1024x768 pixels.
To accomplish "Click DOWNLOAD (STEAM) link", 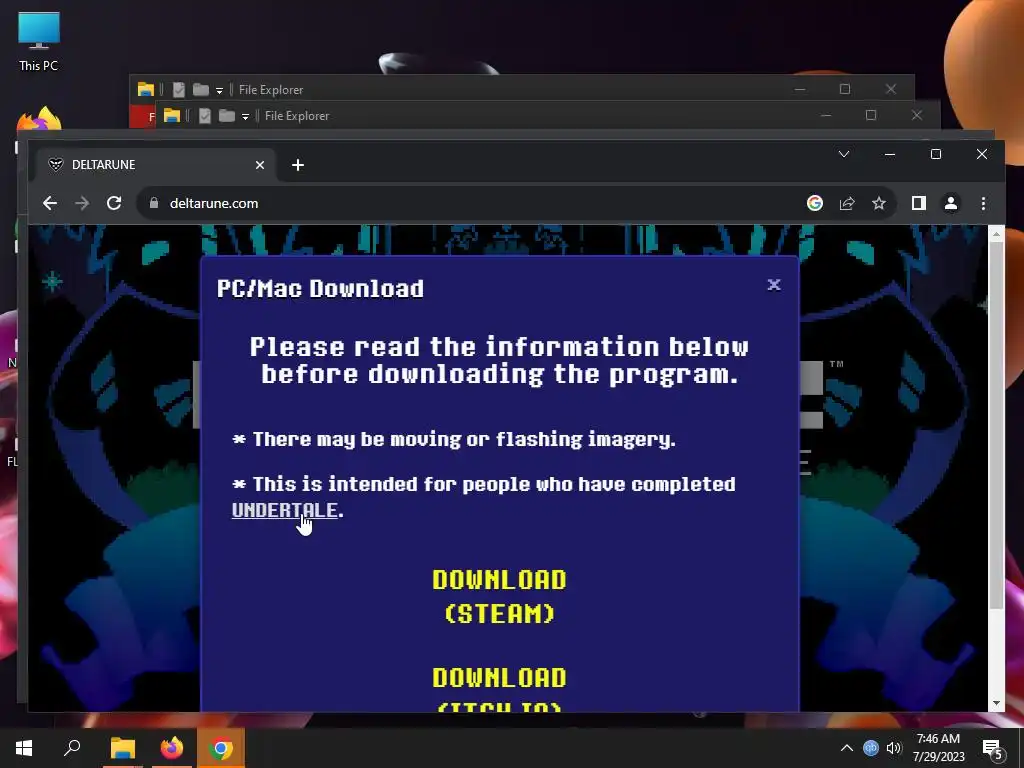I will click(x=500, y=596).
